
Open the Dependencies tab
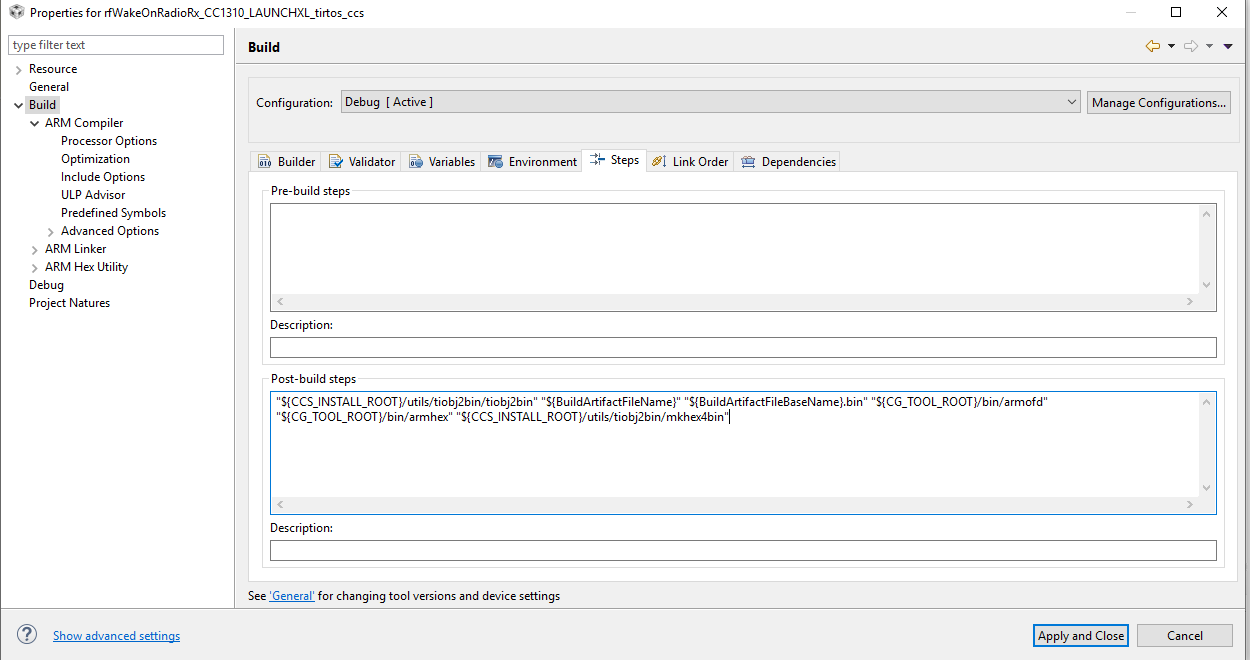point(788,161)
